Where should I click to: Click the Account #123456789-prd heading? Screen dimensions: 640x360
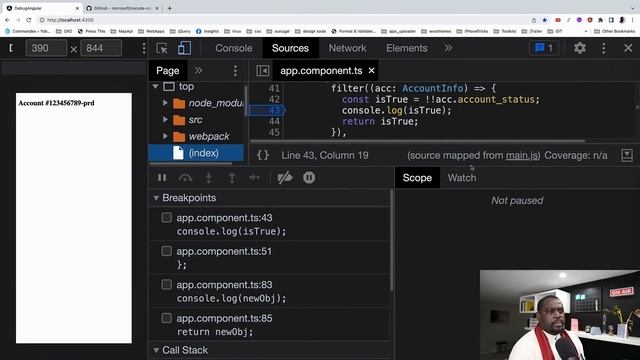56,103
